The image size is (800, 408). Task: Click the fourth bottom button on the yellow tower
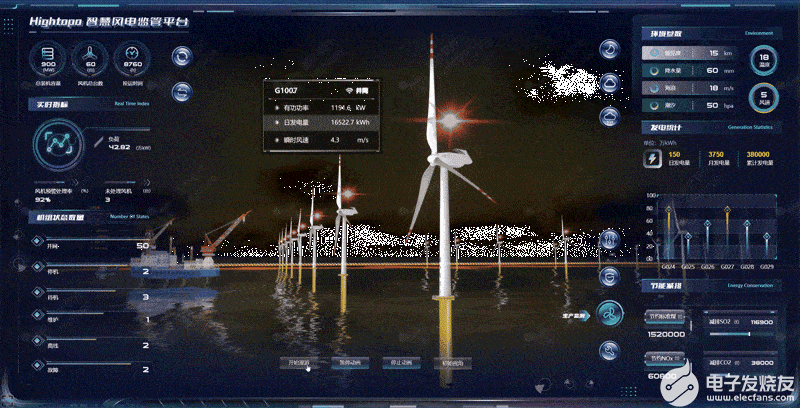click(x=453, y=363)
